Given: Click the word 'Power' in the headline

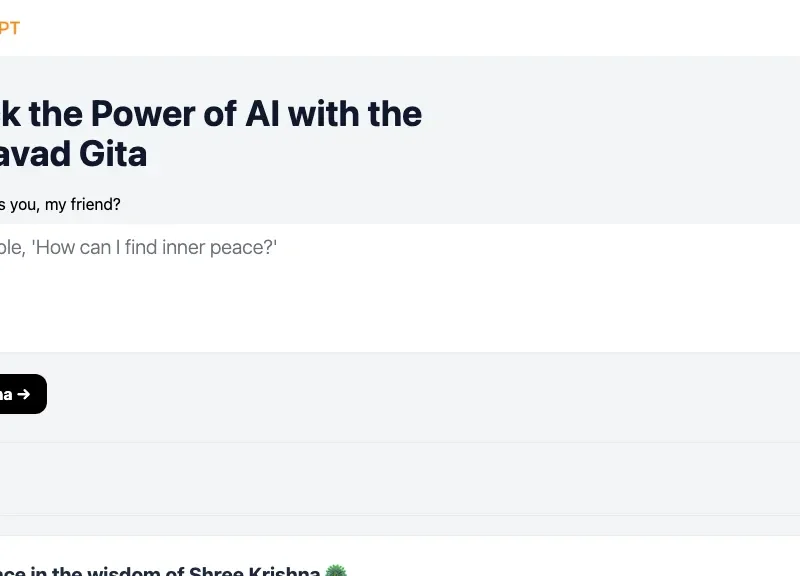Looking at the screenshot, I should [x=143, y=113].
